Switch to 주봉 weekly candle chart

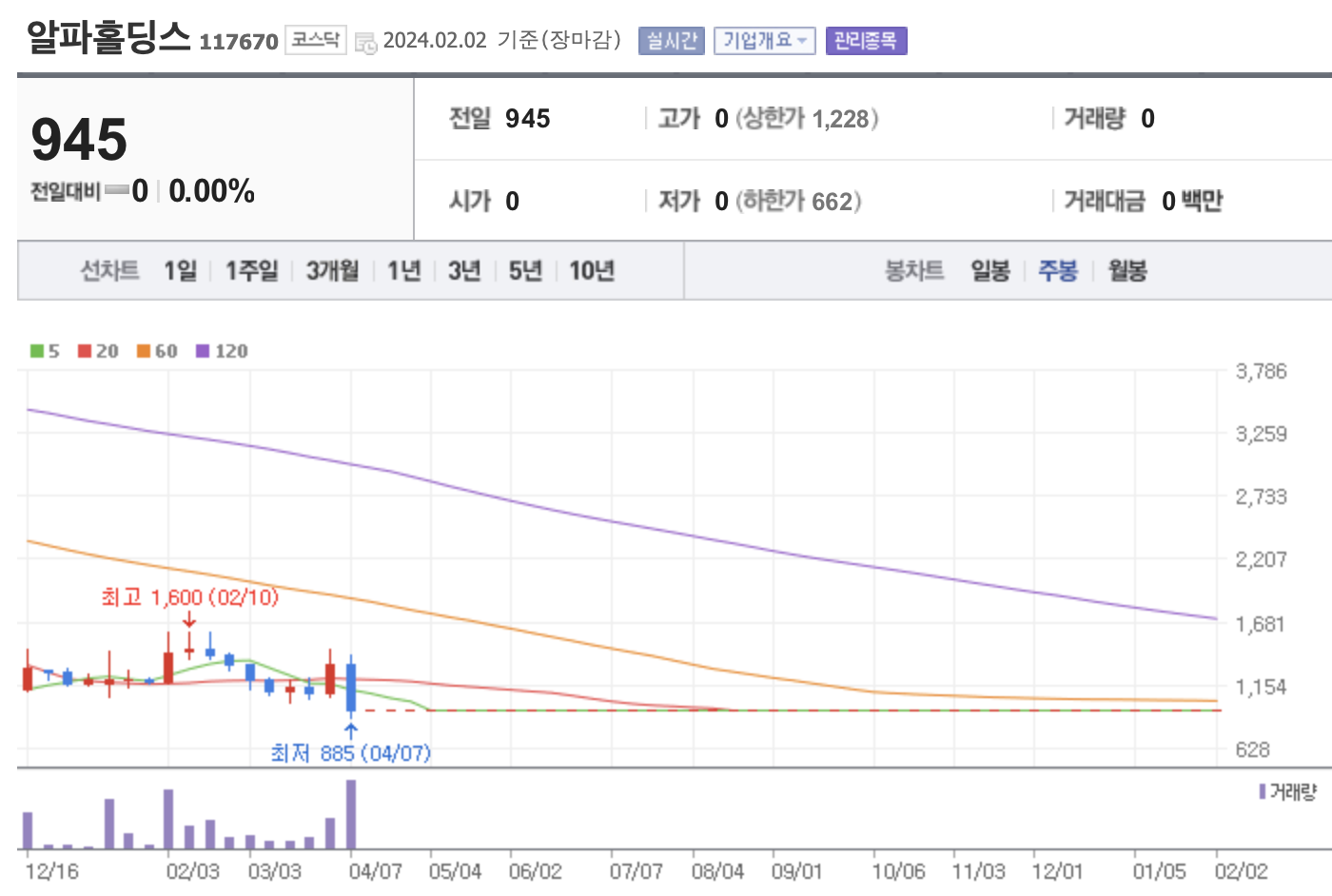click(1058, 271)
